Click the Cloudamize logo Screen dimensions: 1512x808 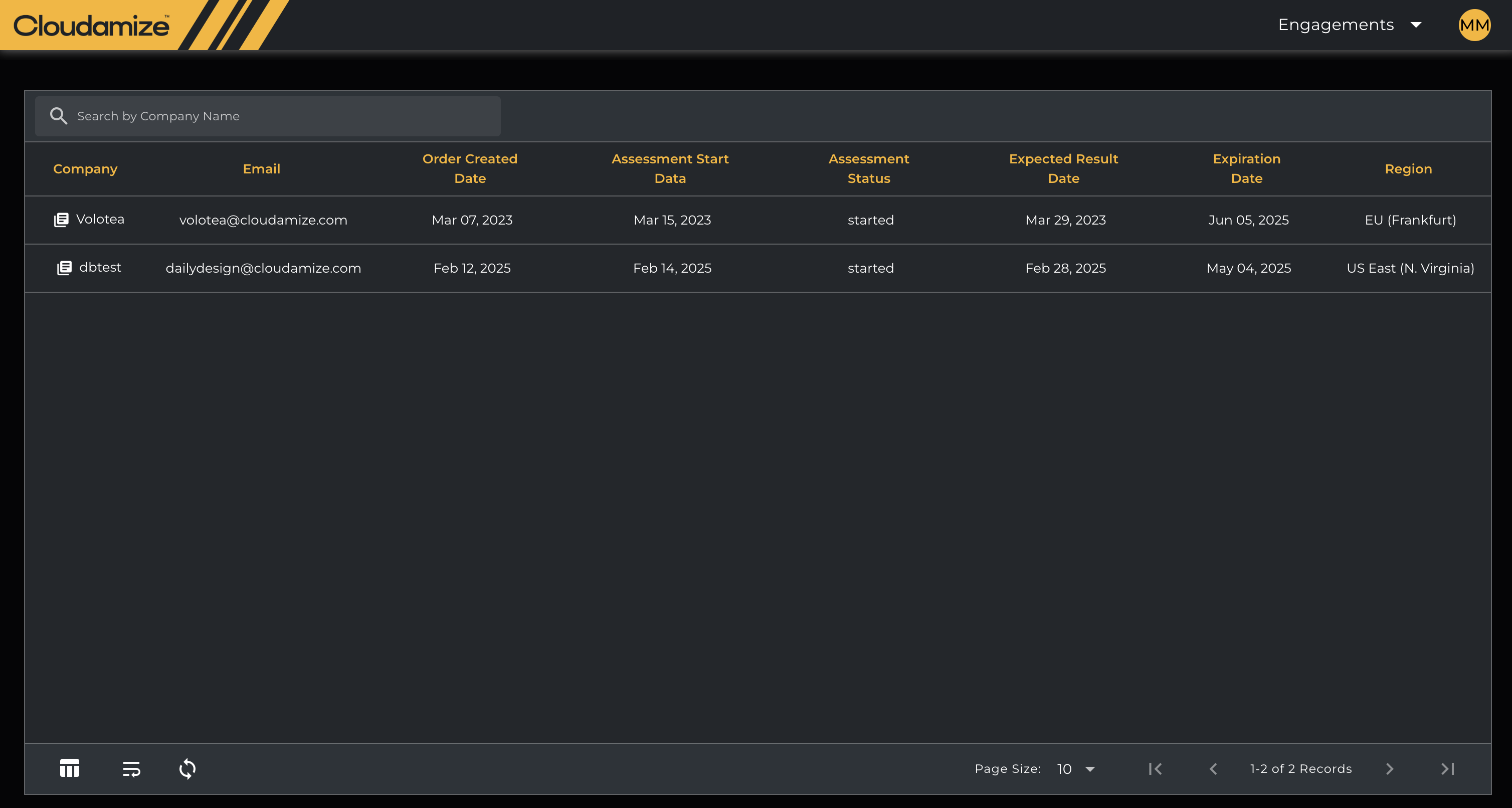tap(91, 25)
